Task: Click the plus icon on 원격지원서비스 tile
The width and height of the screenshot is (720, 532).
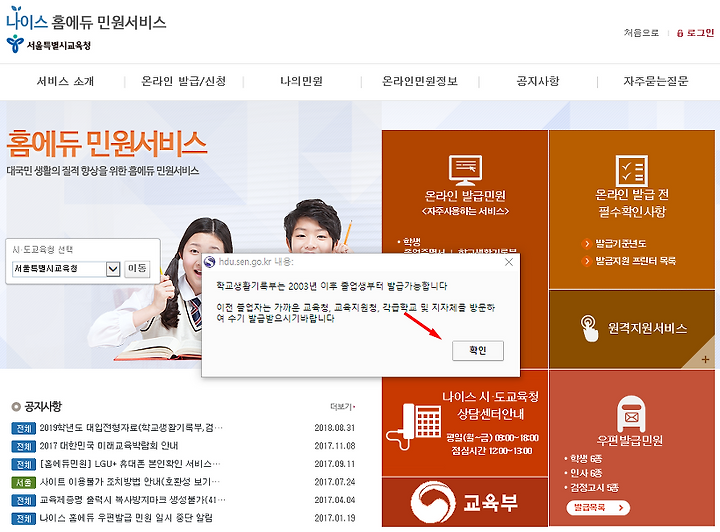Action: pyautogui.click(x=705, y=359)
